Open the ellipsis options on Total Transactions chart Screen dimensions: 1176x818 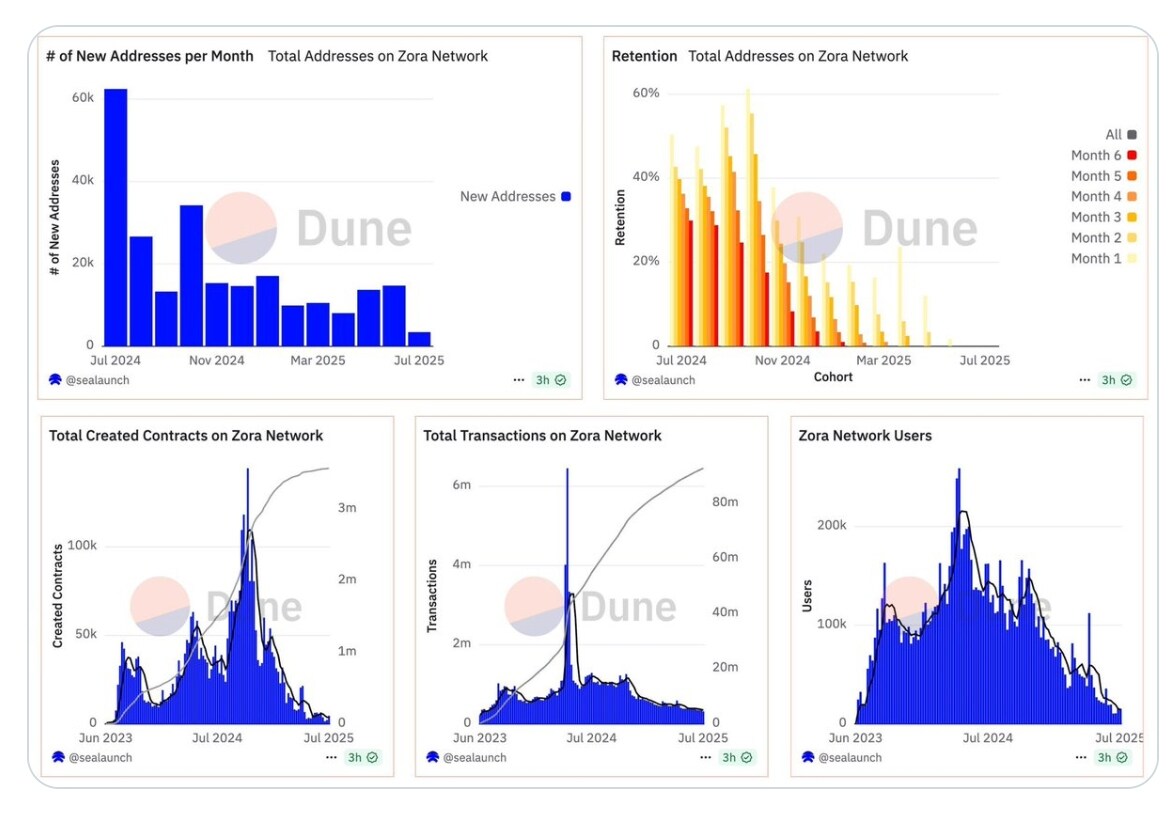coord(705,757)
